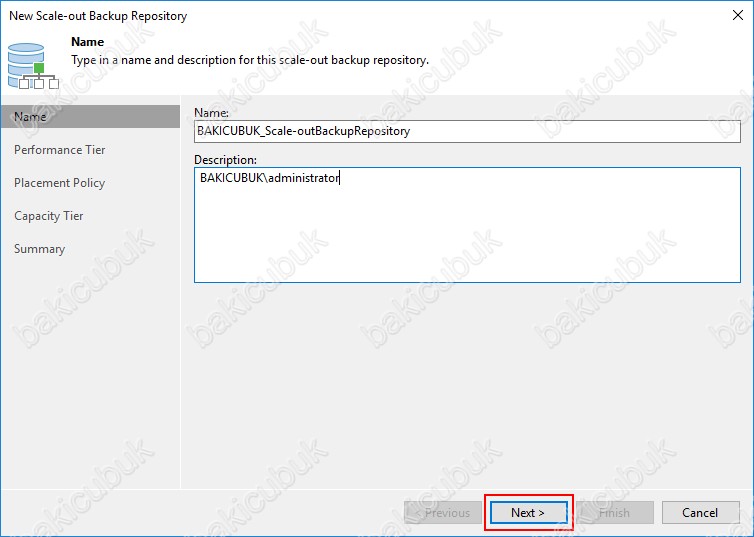Click the Next > button
The height and width of the screenshot is (537, 754).
(x=528, y=512)
